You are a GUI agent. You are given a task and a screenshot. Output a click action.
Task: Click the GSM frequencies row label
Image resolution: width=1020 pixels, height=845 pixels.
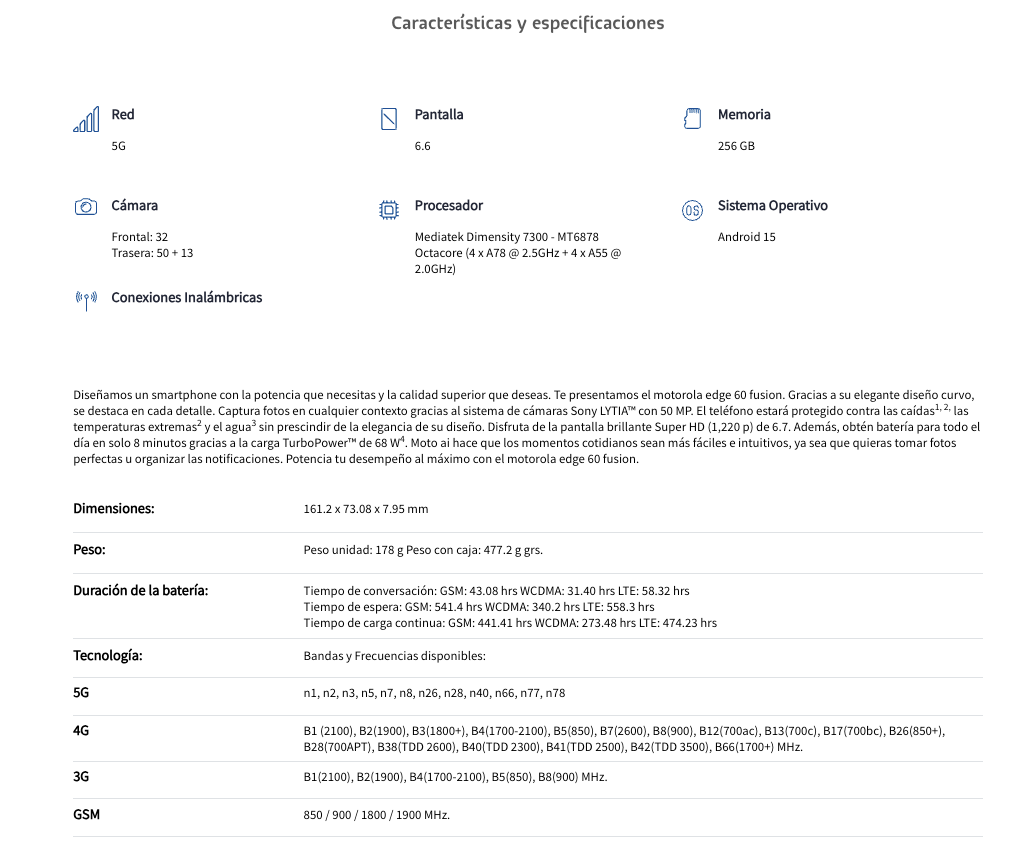87,814
